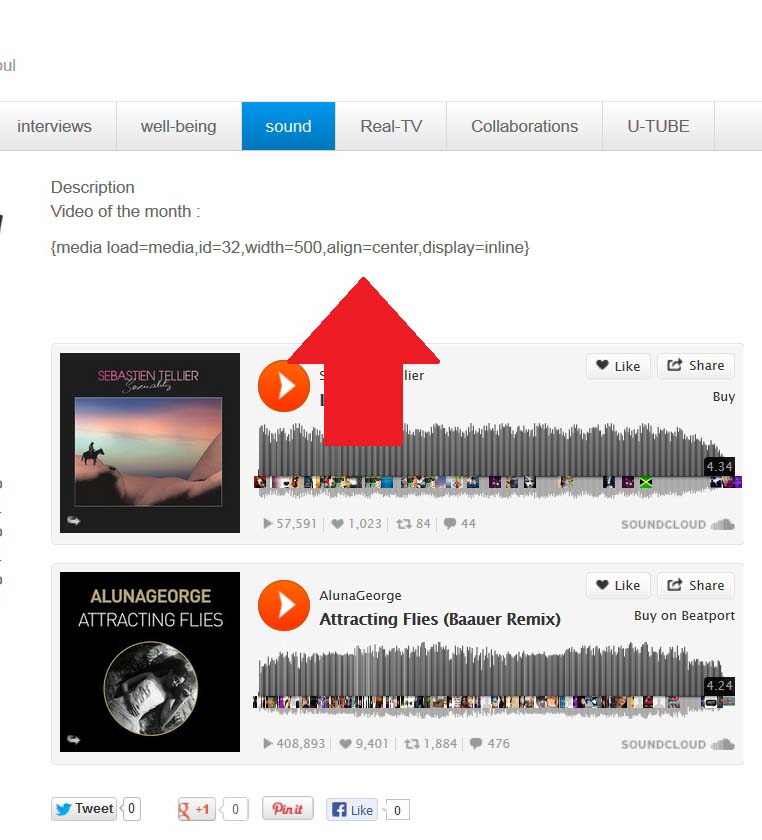Image resolution: width=762 pixels, height=840 pixels.
Task: Switch to the interviews tab
Action: click(54, 126)
